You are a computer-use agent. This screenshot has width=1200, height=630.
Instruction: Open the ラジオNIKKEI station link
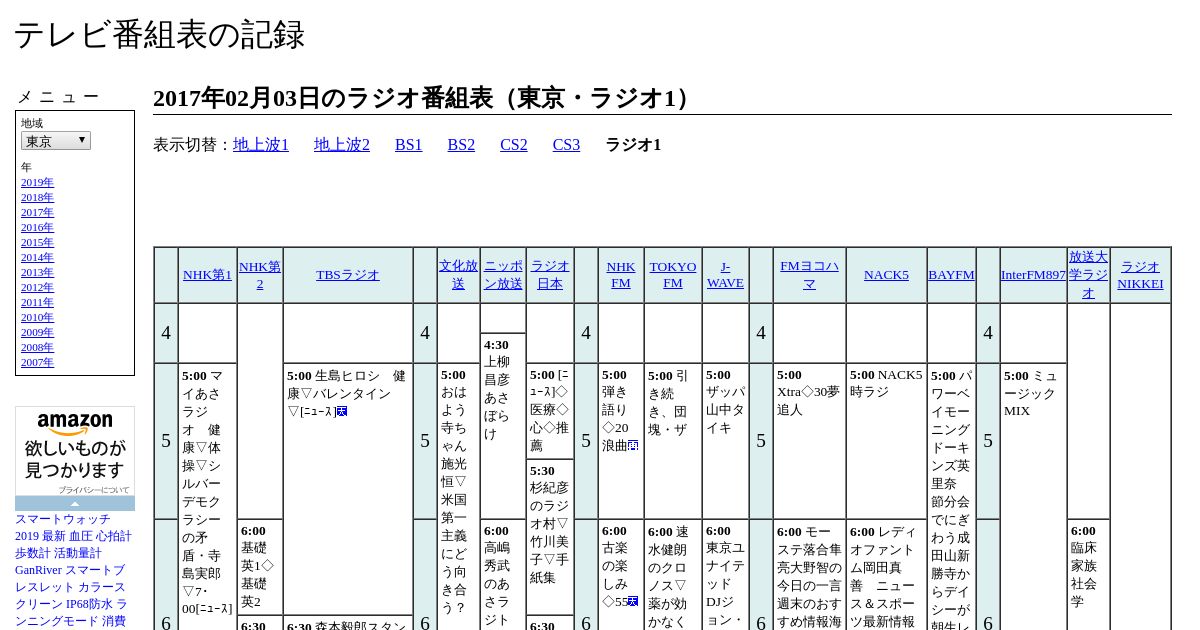(1140, 275)
